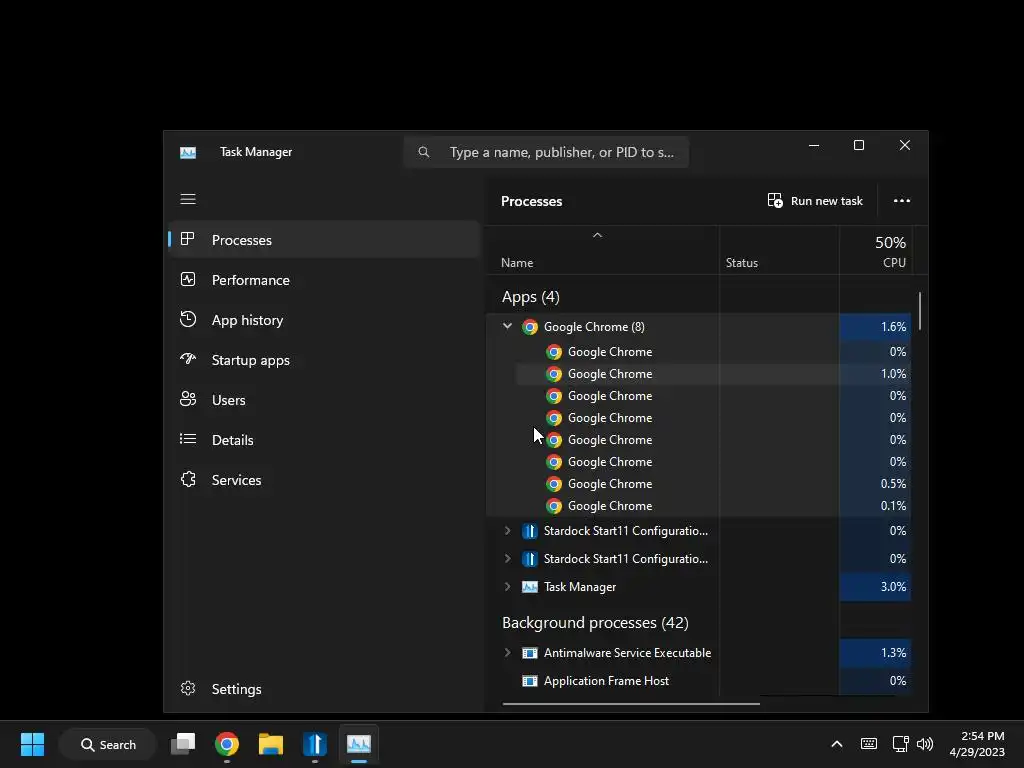Click the Chrome icon of Google Chrome (8) group
The width and height of the screenshot is (1024, 768).
tap(530, 327)
